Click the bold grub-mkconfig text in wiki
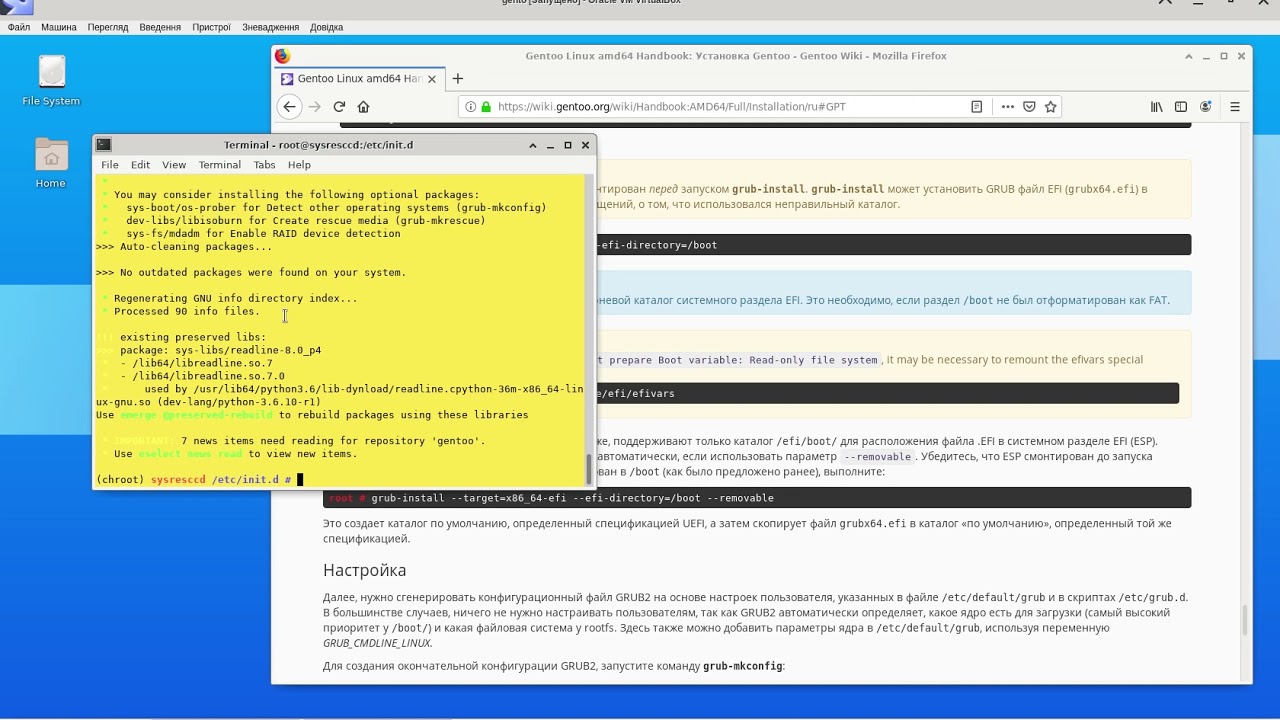 tap(742, 666)
